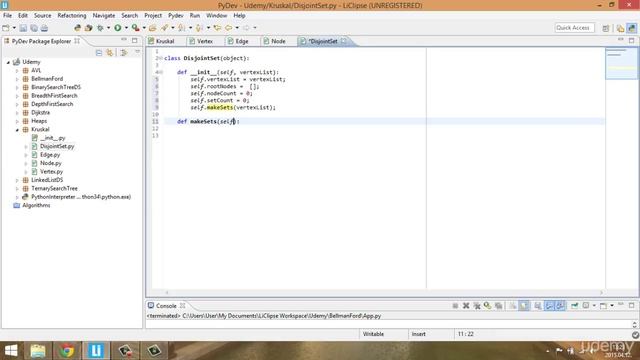Click the greyed Forward navigation arrow
Viewport: 640px width, 360px height.
click(x=246, y=28)
